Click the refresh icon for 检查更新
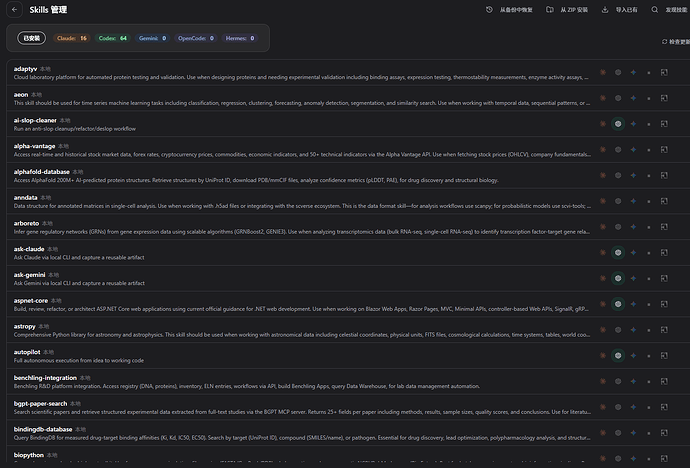This screenshot has width=690, height=468. (x=664, y=42)
